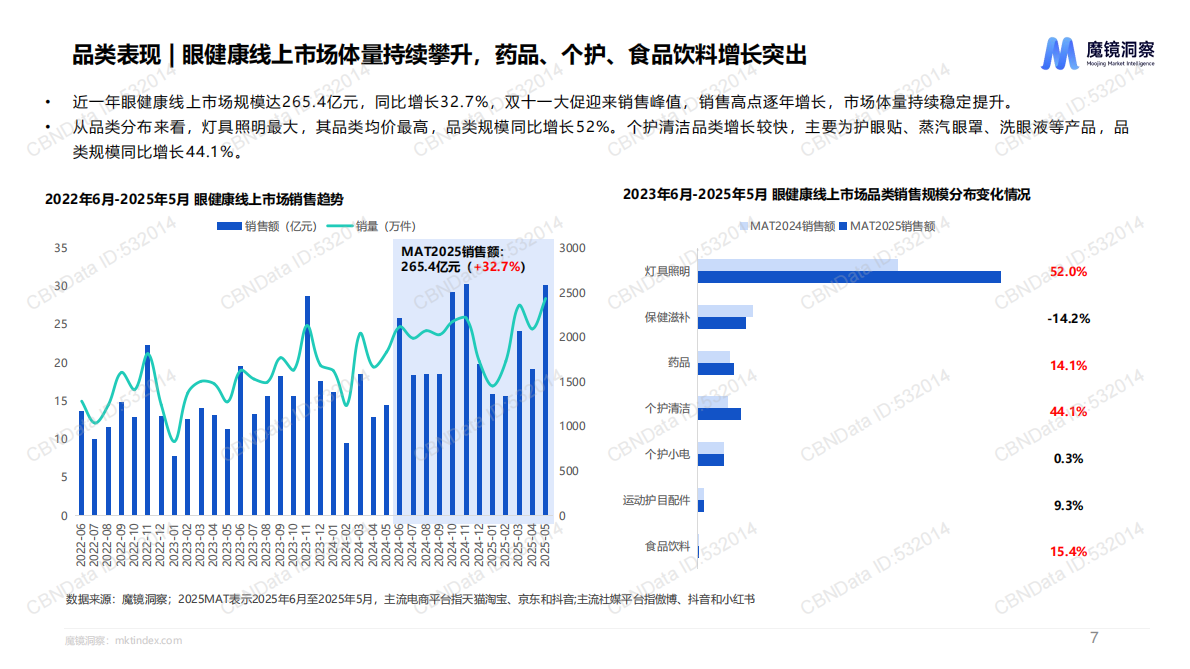Click the 食品饮料 category bar

pos(702,551)
